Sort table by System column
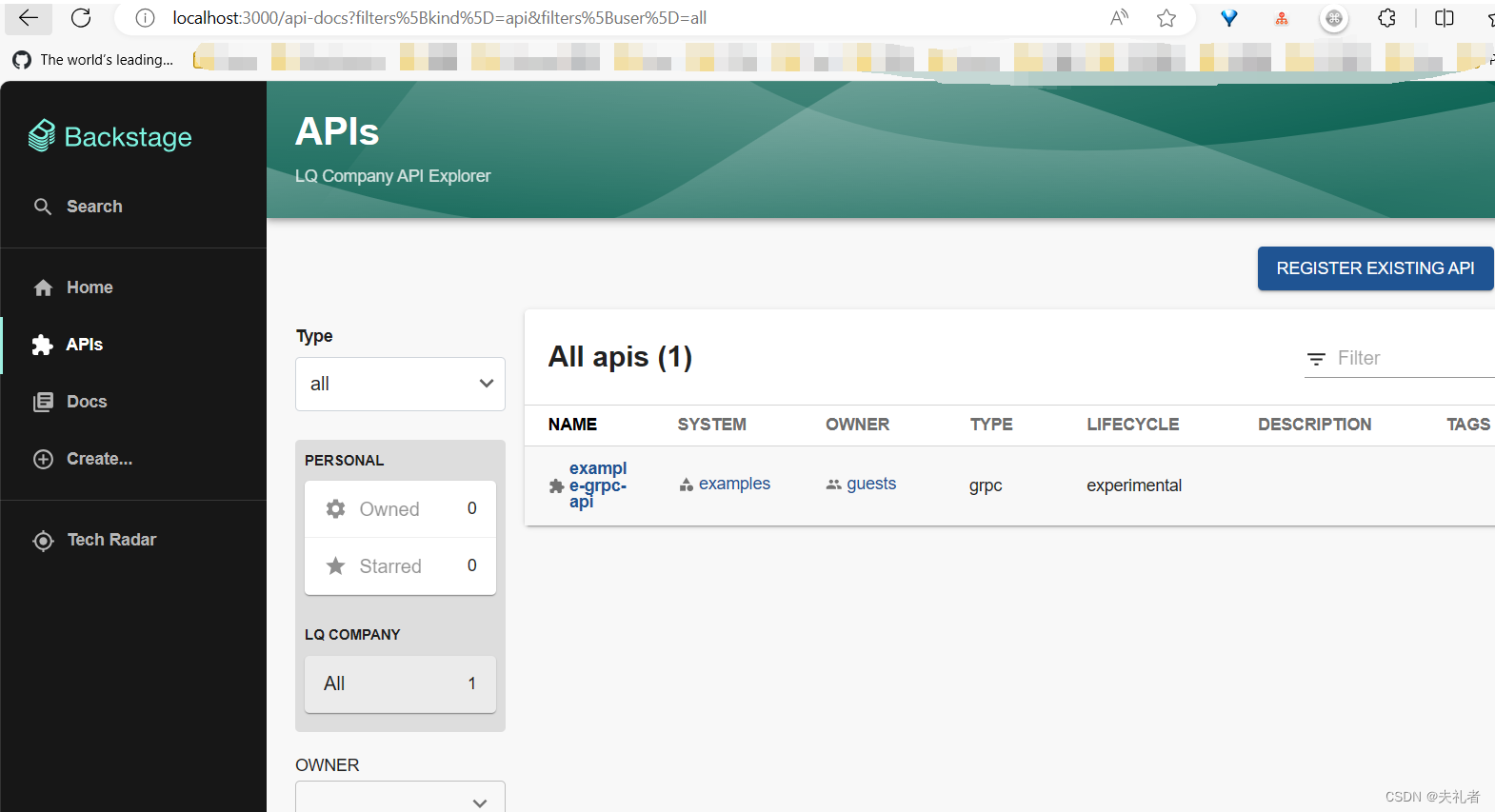The image size is (1495, 812). 711,425
